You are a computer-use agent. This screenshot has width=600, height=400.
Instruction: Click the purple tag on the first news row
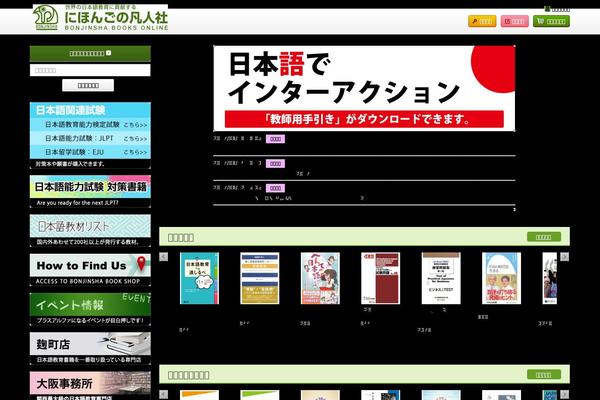point(276,139)
